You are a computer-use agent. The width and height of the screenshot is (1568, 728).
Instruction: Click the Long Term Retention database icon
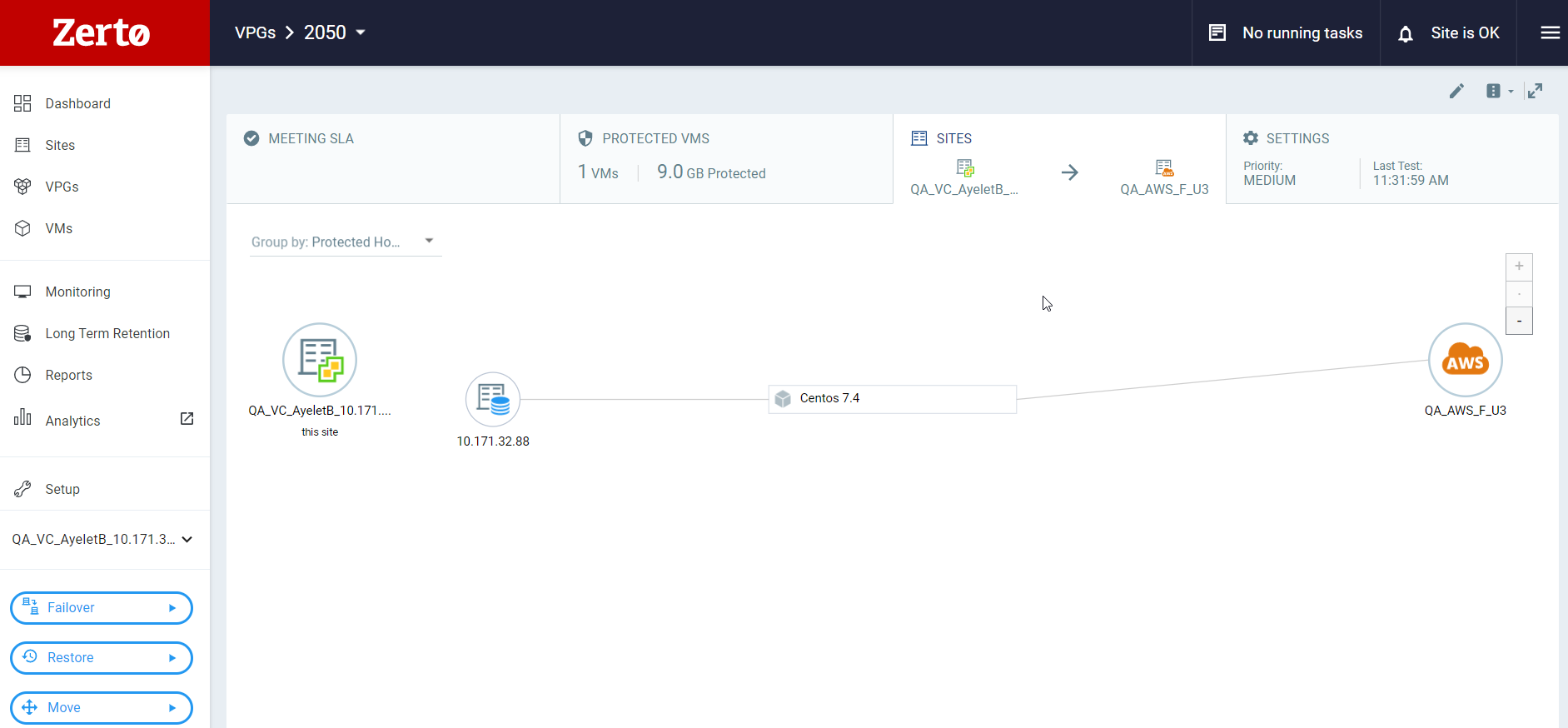point(22,333)
